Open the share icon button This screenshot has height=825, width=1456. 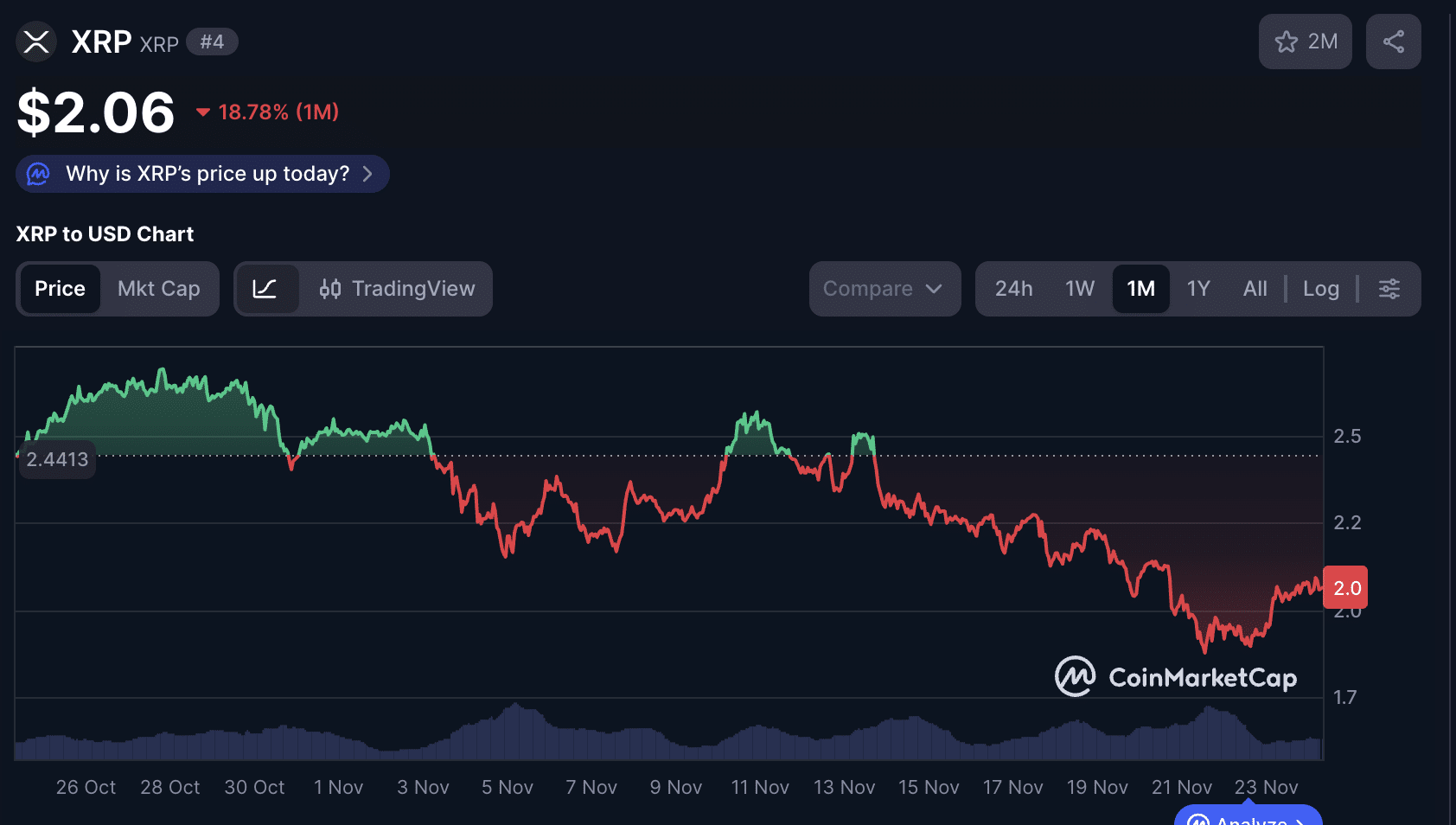pos(1394,42)
